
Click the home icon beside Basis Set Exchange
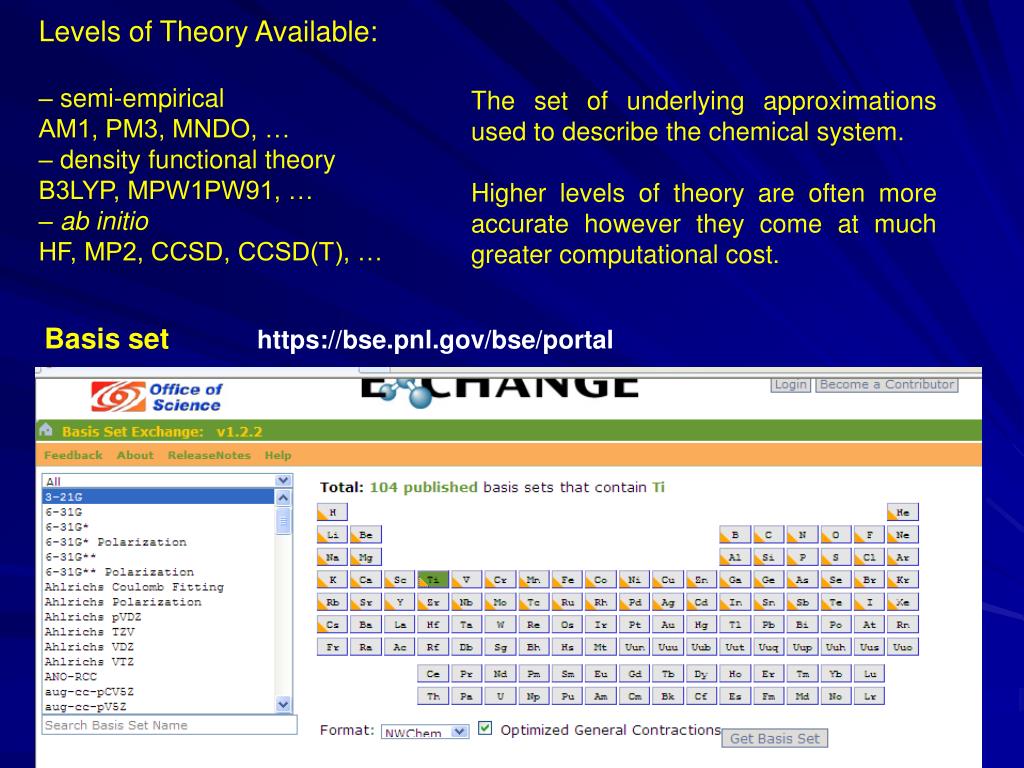tap(45, 431)
